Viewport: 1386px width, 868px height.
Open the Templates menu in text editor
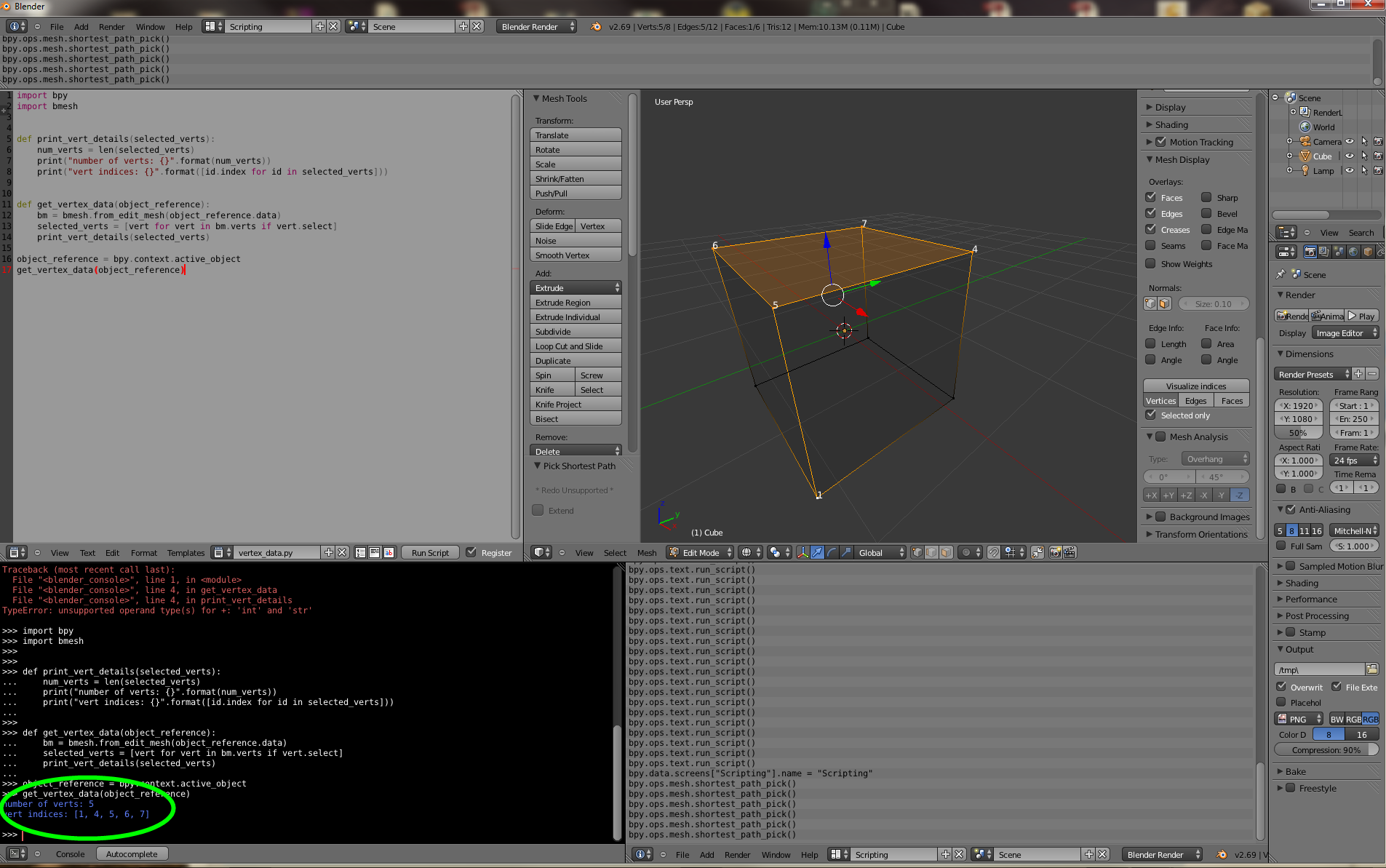coord(186,553)
